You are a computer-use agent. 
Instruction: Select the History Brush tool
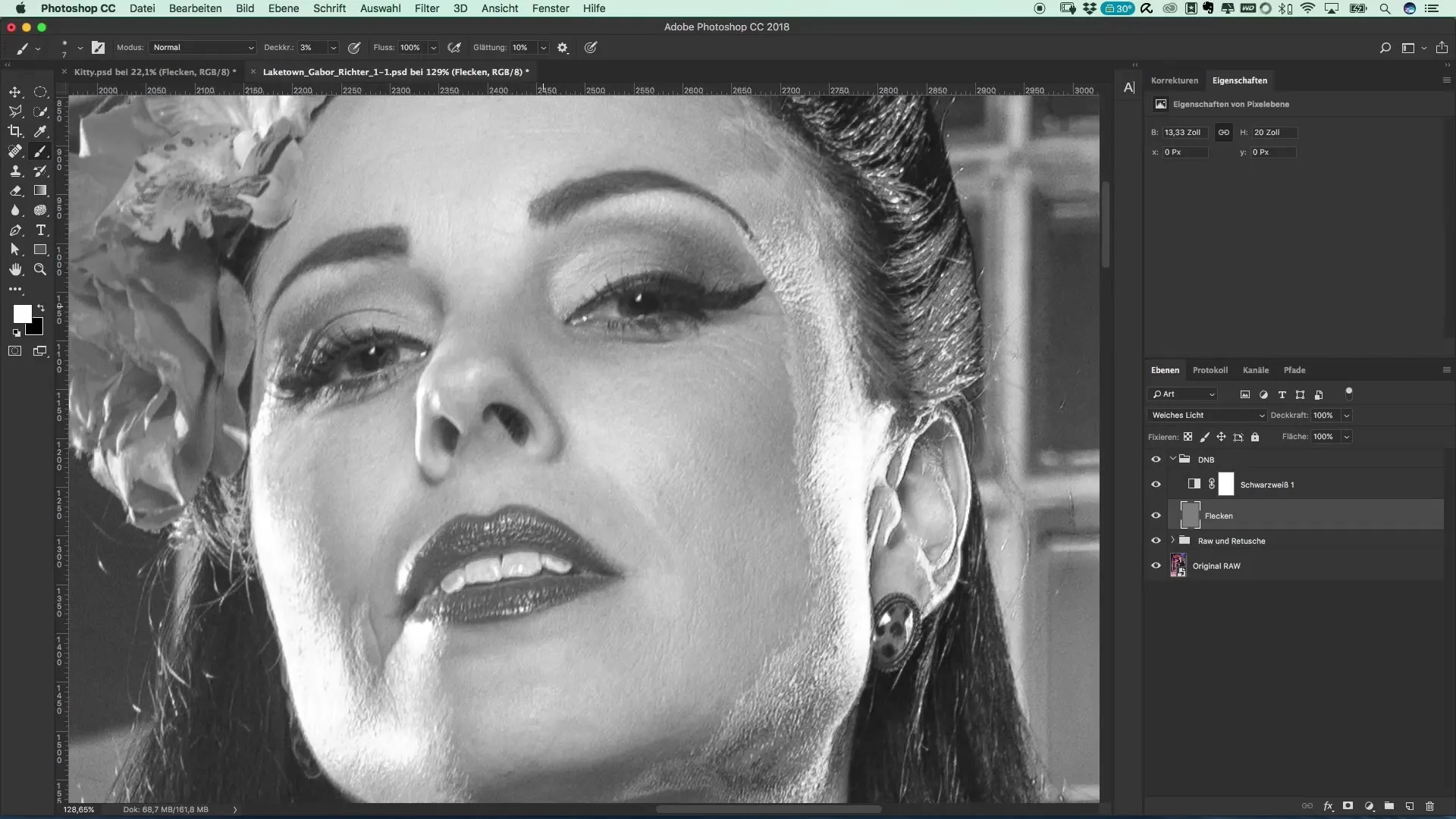pyautogui.click(x=40, y=171)
